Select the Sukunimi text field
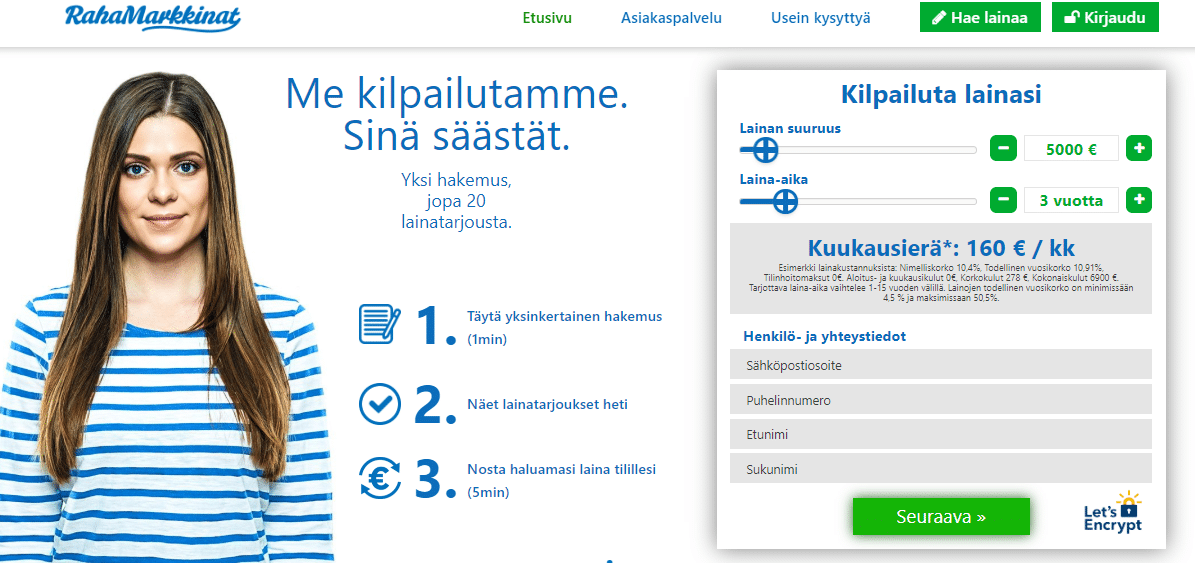Image resolution: width=1195 pixels, height=563 pixels. pyautogui.click(x=941, y=469)
